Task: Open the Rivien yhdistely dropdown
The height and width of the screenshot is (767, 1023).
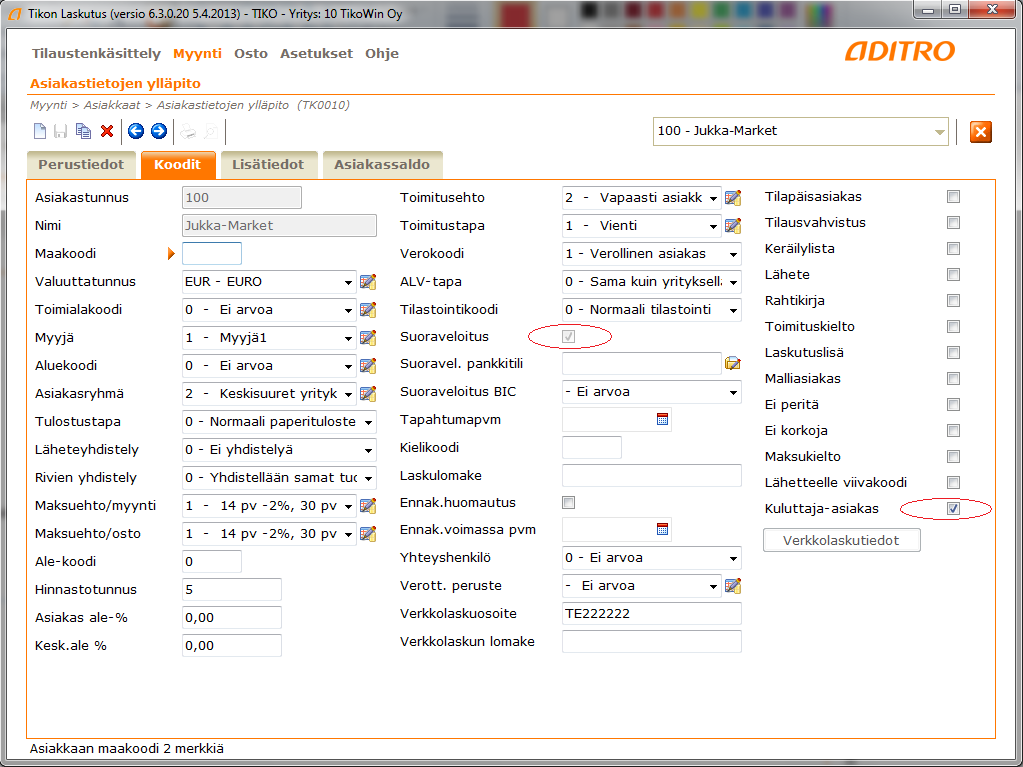Action: (279, 478)
